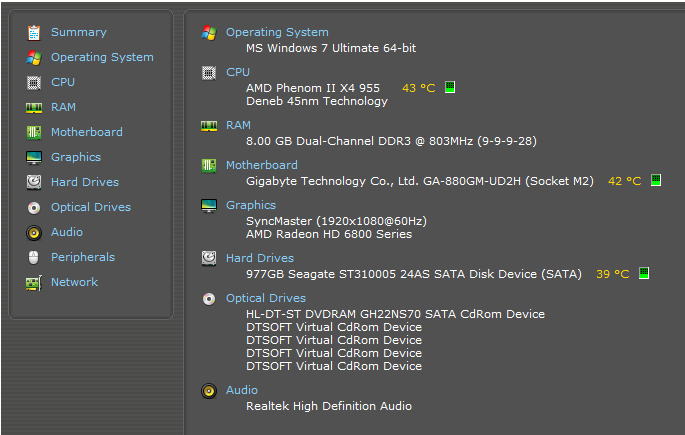Screen dimensions: 685x435
Task: Click the Motherboard icon in sidebar
Action: tap(34, 132)
